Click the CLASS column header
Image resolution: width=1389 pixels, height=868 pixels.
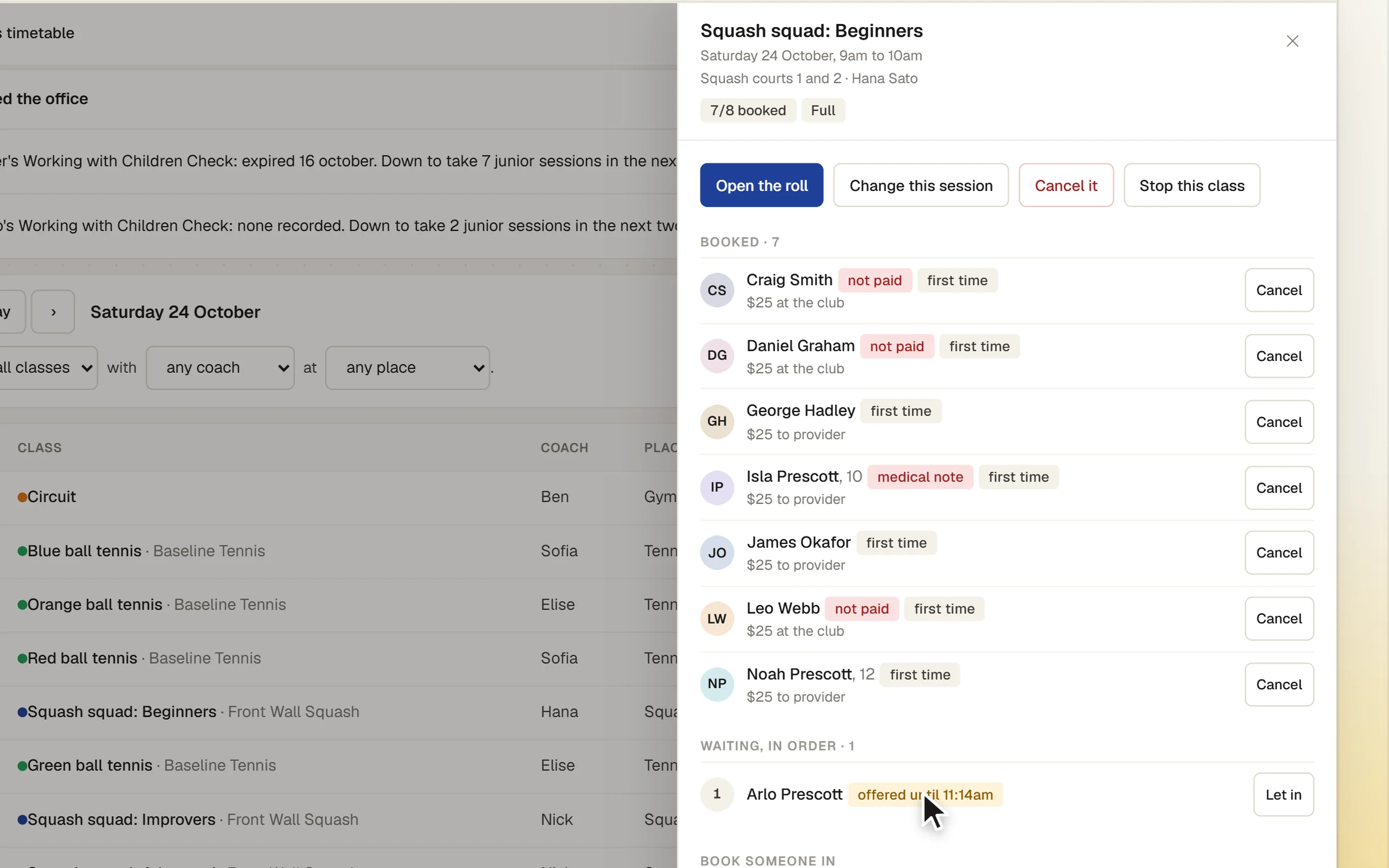(x=39, y=448)
